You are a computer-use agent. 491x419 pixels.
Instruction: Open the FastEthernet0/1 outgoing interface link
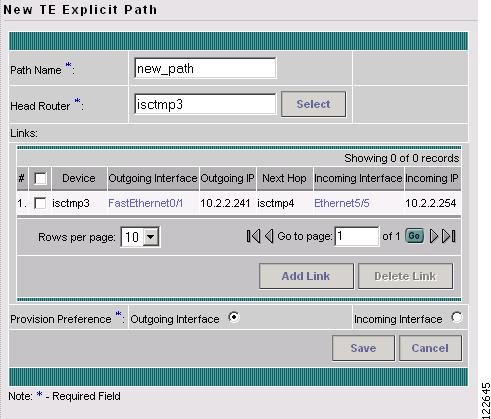click(x=146, y=203)
